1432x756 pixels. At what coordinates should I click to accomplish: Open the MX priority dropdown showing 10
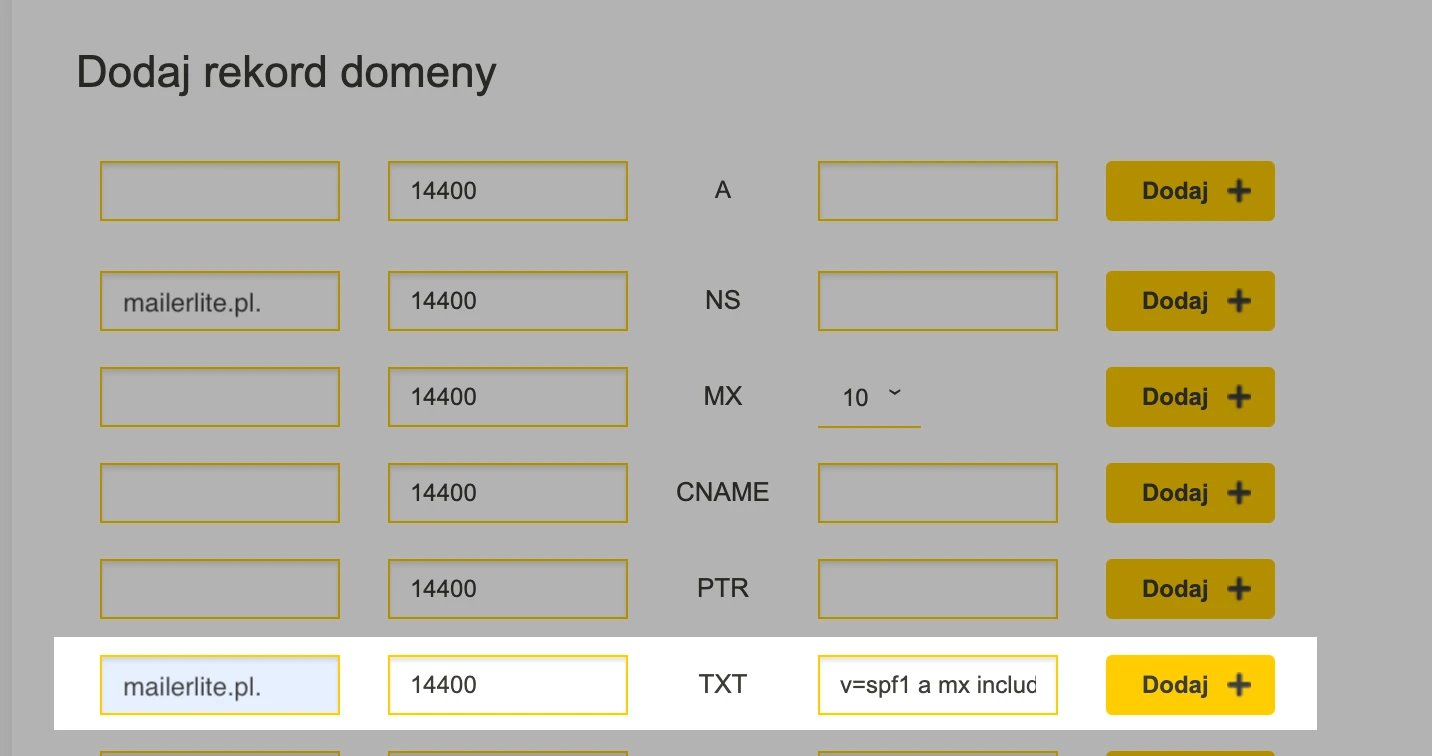(x=869, y=398)
